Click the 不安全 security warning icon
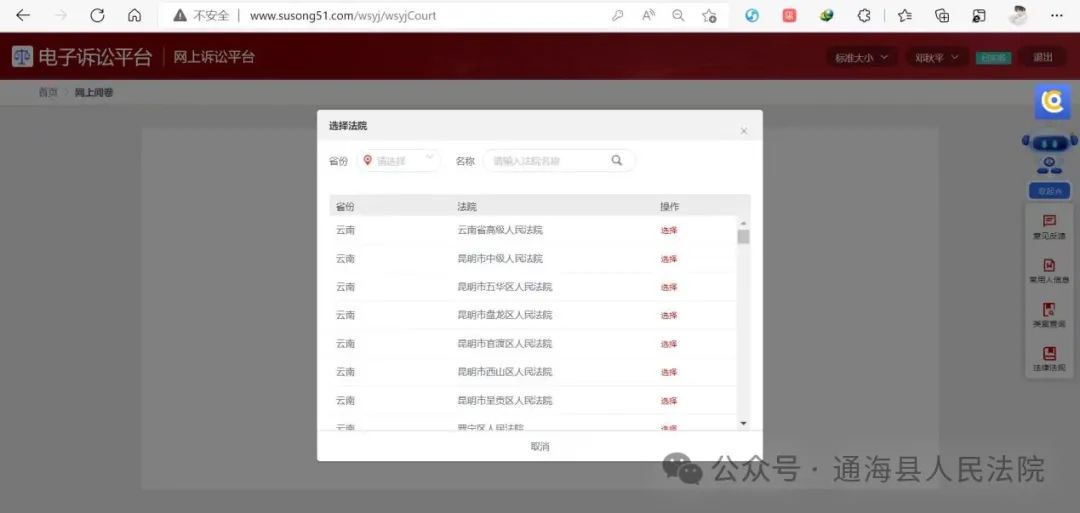 pos(180,15)
